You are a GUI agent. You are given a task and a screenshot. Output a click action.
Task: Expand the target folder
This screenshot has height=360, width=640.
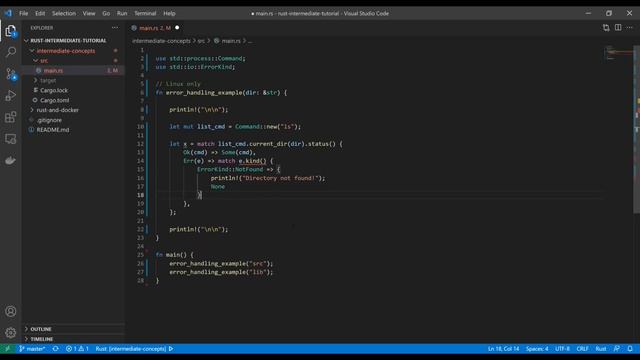coord(48,80)
